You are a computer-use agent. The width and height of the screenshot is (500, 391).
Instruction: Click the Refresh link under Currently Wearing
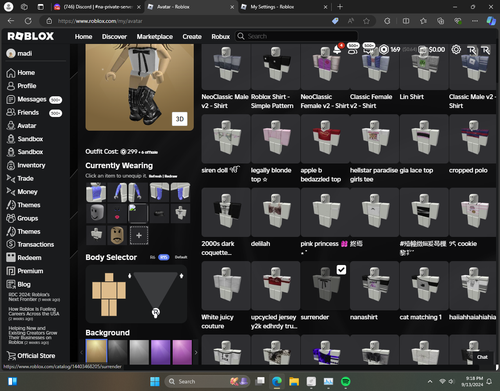pos(155,176)
